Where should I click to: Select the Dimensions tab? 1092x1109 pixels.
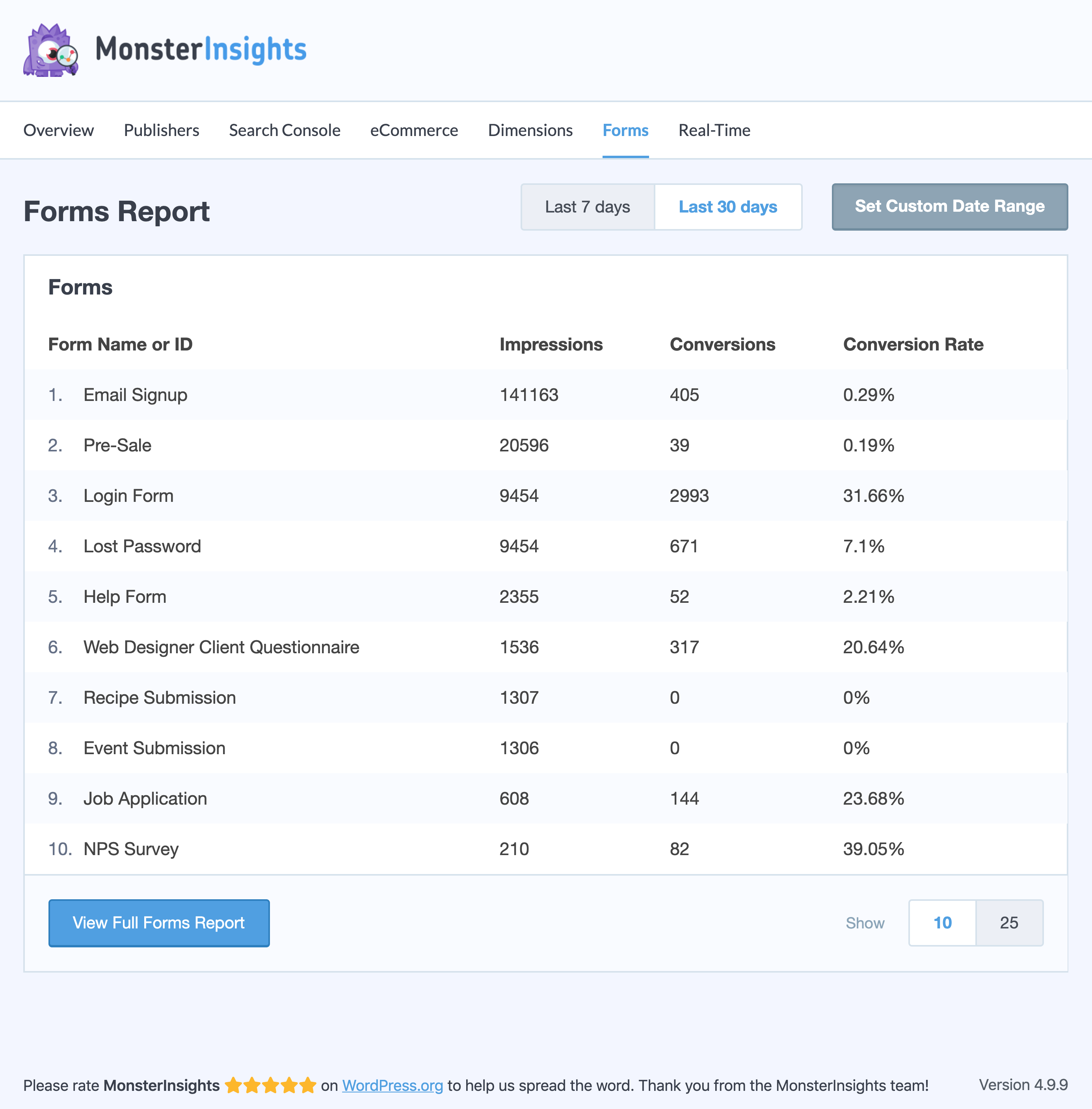click(x=530, y=130)
